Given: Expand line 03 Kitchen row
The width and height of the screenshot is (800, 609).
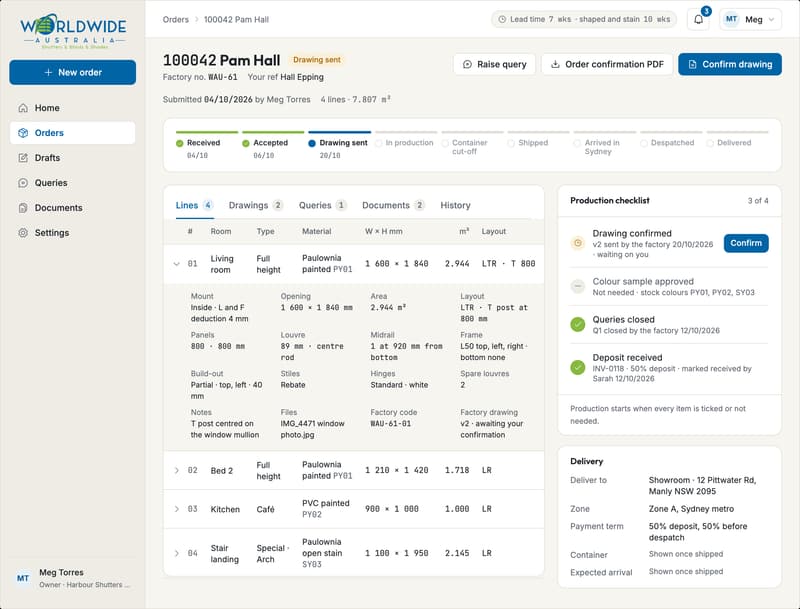Looking at the screenshot, I should (177, 509).
